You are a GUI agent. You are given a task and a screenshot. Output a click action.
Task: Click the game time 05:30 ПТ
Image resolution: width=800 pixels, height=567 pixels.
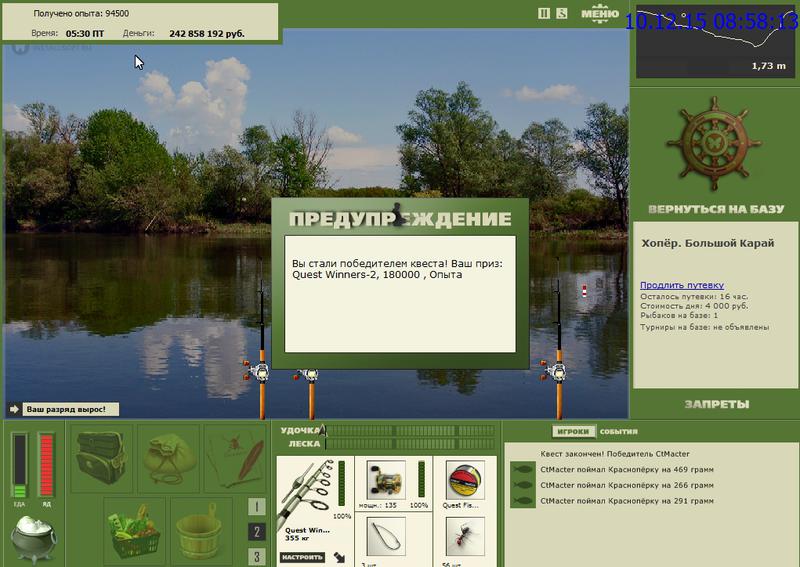point(85,34)
